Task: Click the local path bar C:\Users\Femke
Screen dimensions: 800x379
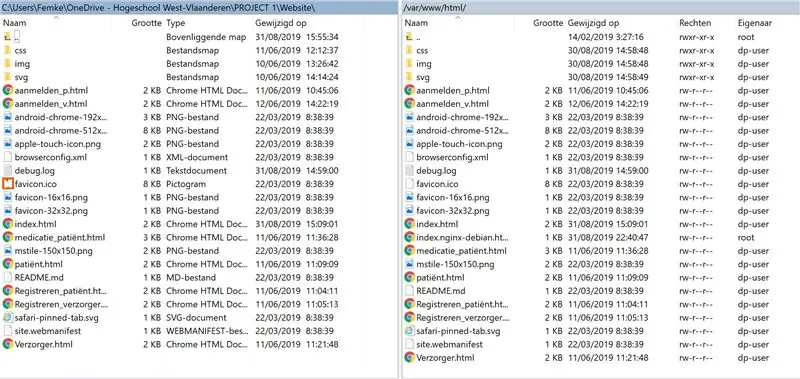Action: (199, 8)
